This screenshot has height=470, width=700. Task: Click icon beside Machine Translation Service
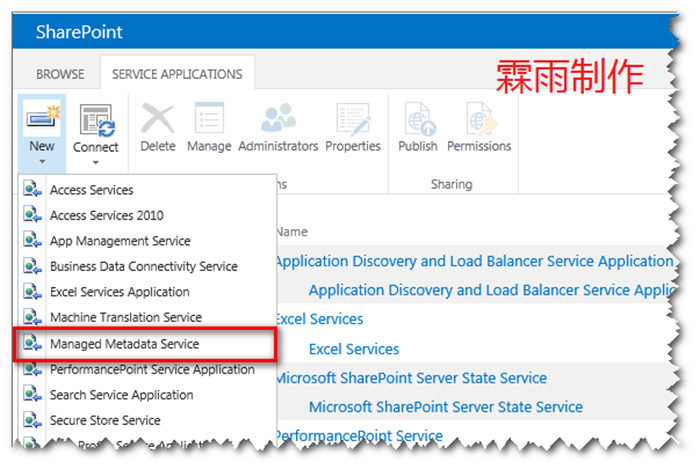[32, 316]
